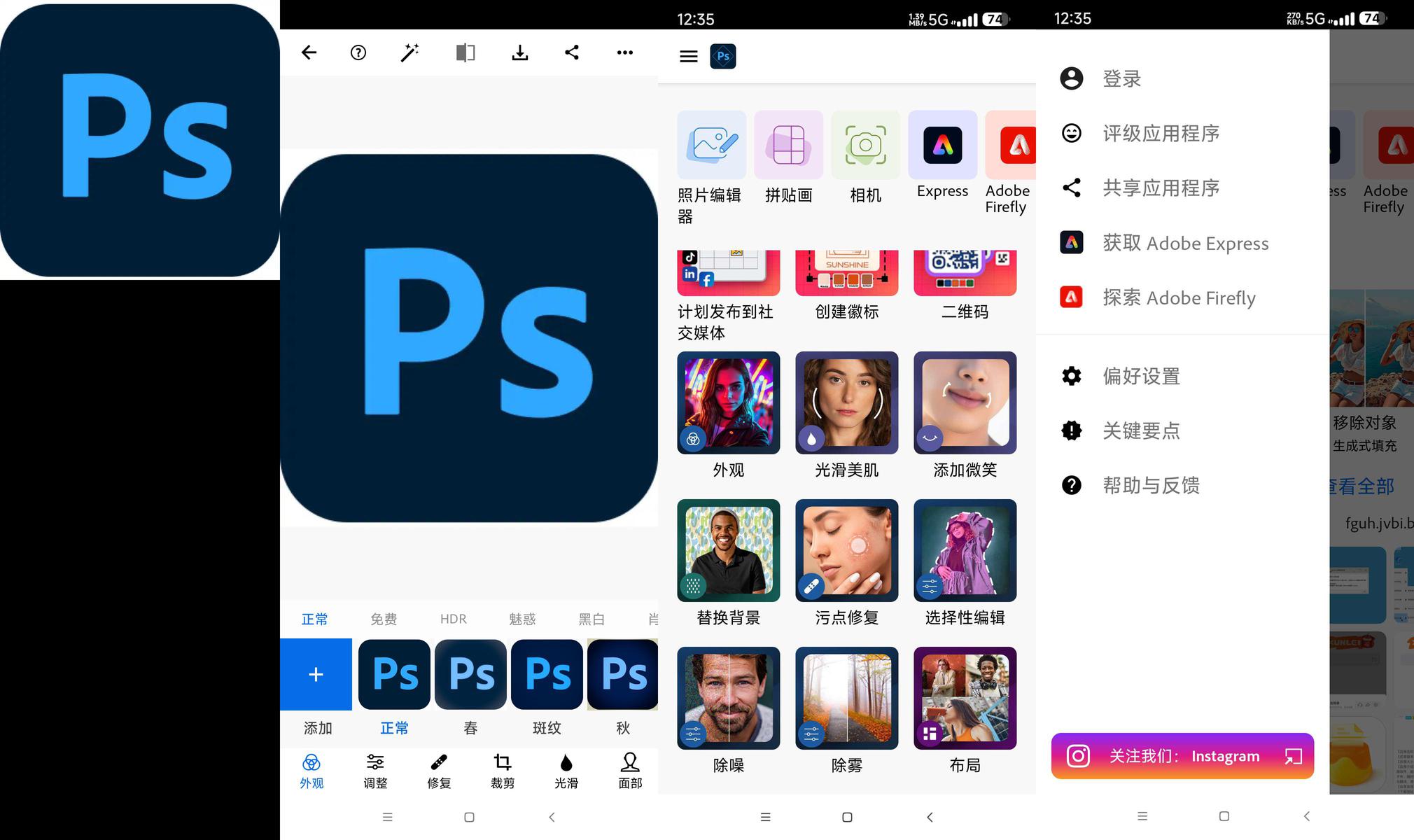Image resolution: width=1414 pixels, height=840 pixels.
Task: Select 光滑 smooth tool
Action: [566, 771]
